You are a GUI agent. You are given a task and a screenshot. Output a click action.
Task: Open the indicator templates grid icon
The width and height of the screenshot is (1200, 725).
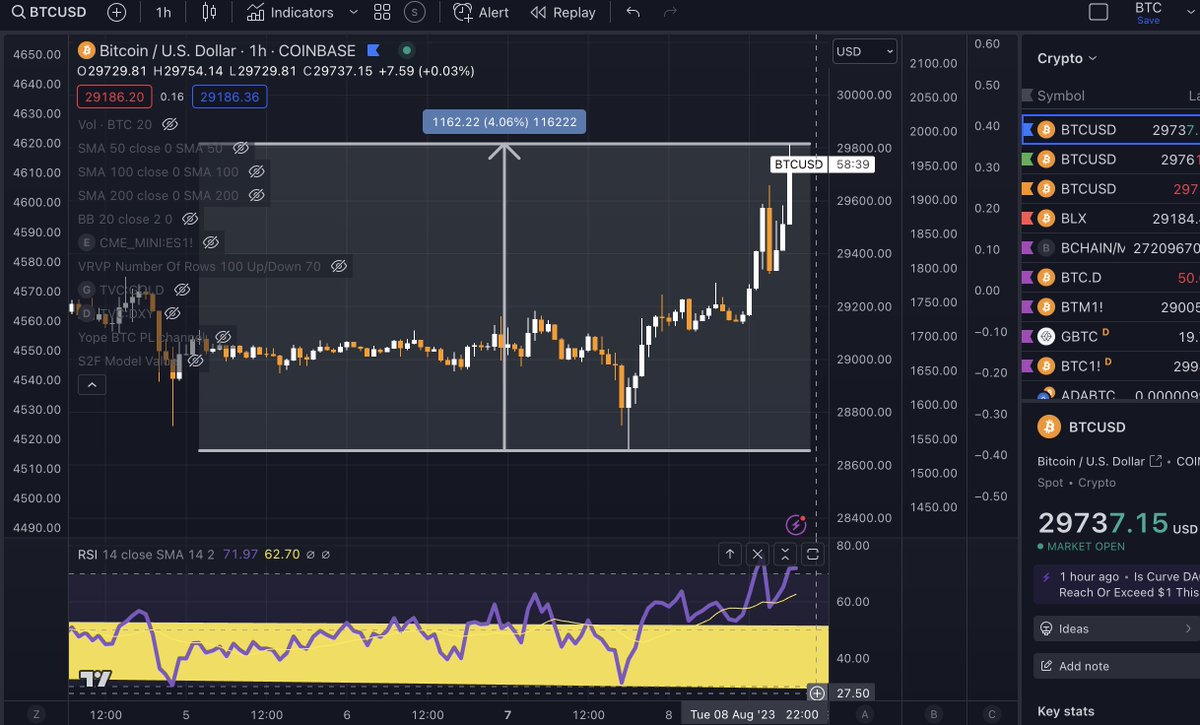382,12
